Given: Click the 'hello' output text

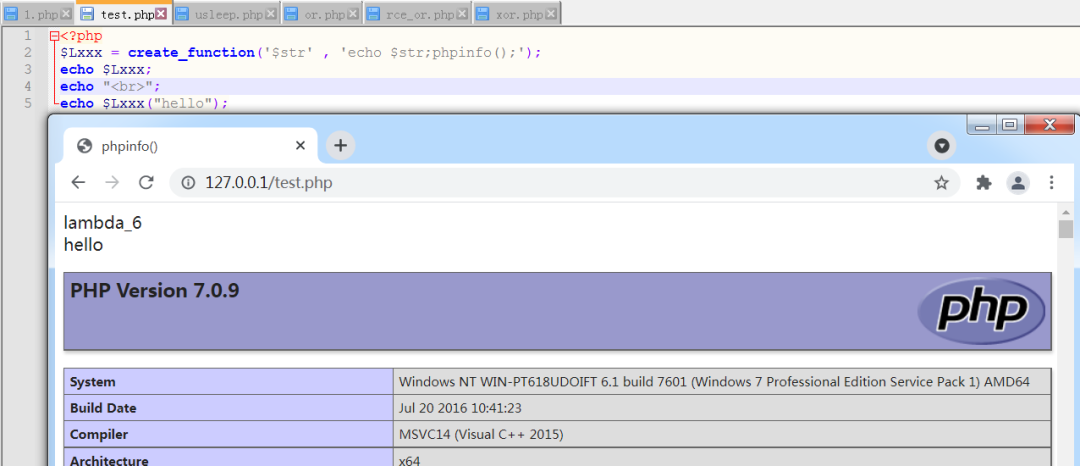Looking at the screenshot, I should coord(83,244).
